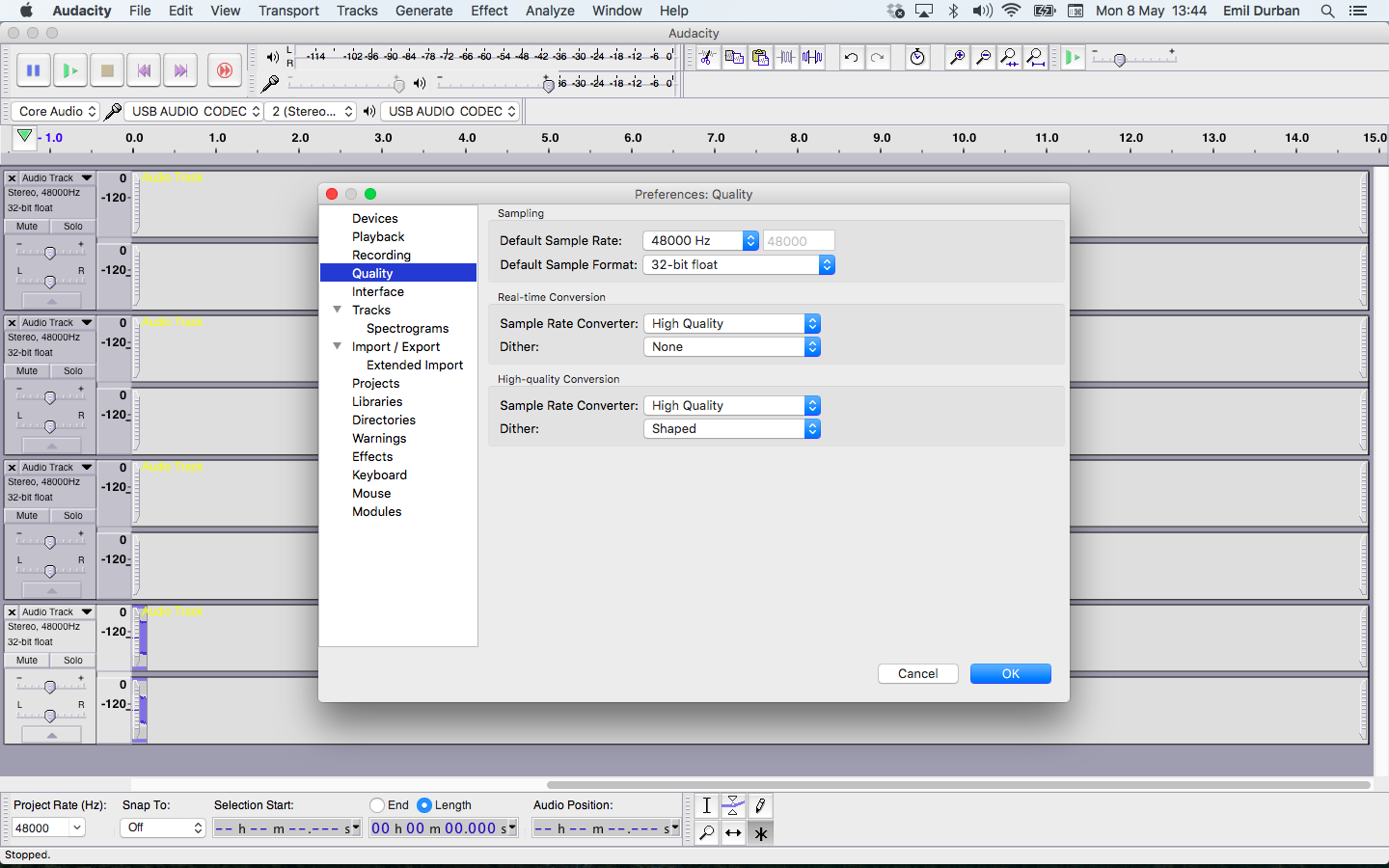
Task: Click the Cut scissors icon
Action: click(707, 57)
